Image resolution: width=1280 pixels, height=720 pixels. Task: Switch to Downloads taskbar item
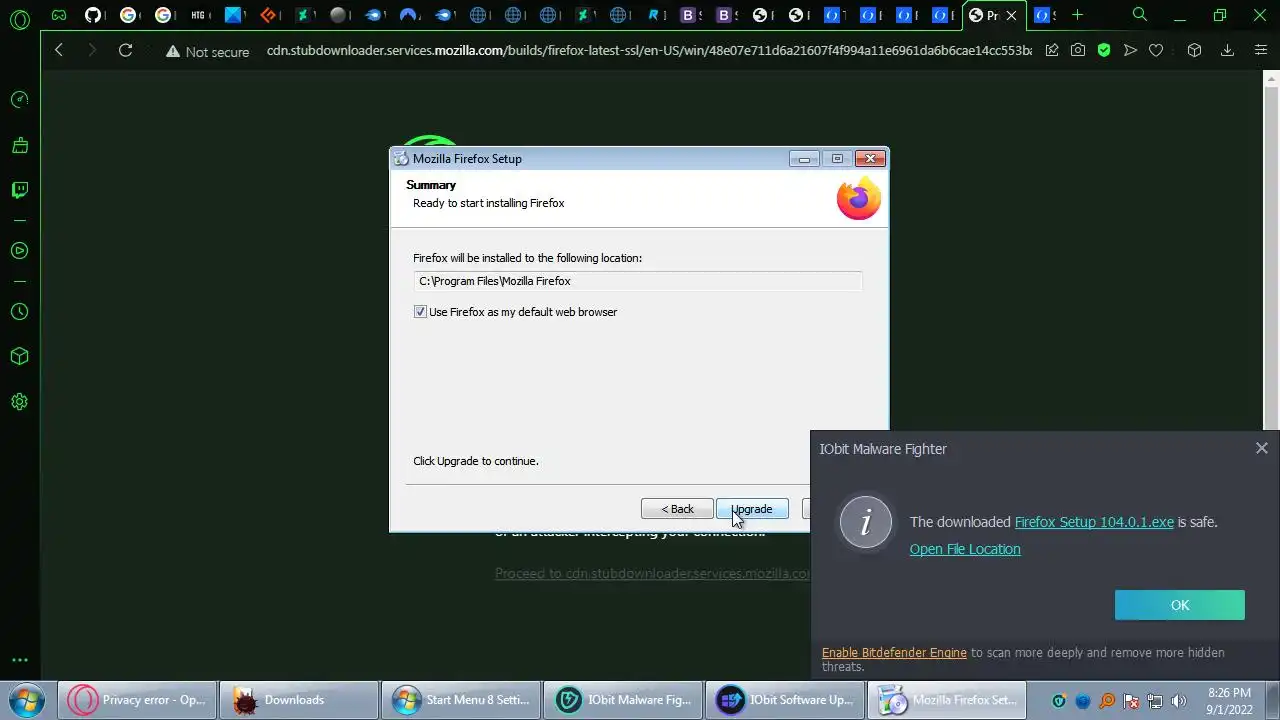299,700
